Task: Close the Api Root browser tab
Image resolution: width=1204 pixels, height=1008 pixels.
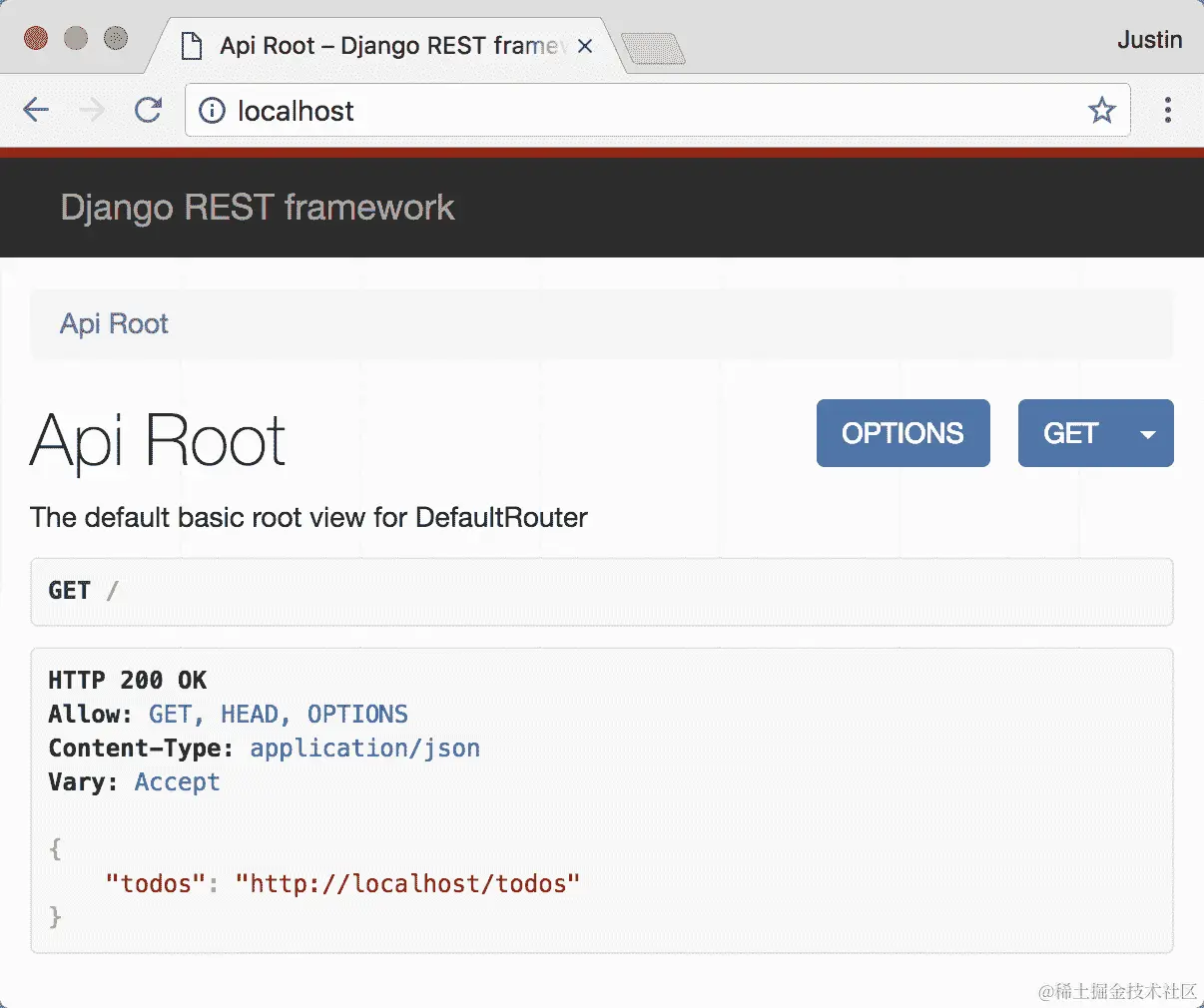Action: (x=585, y=46)
